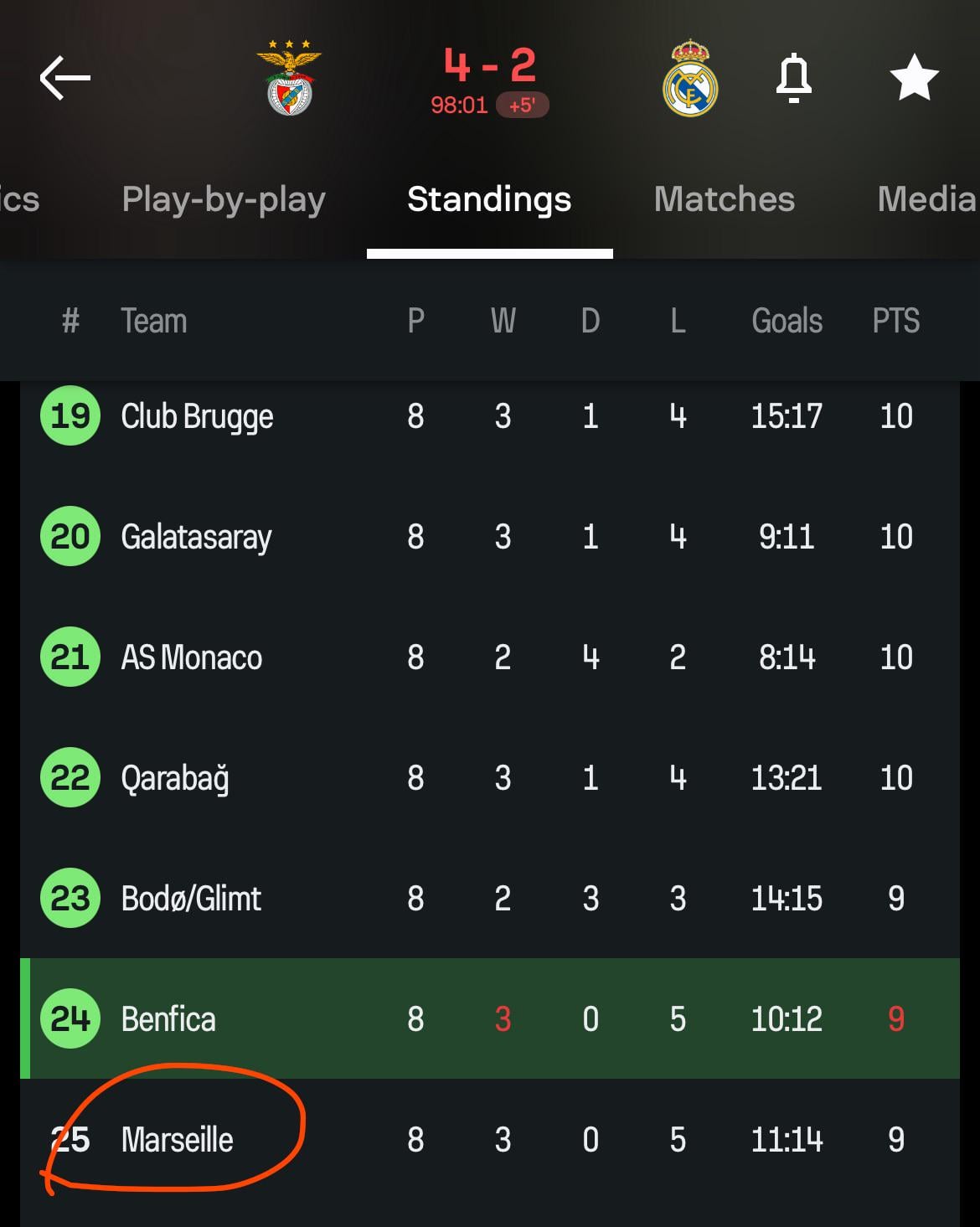The image size is (980, 1227).
Task: Open Bodø/Glimt team page
Action: pyautogui.click(x=191, y=899)
